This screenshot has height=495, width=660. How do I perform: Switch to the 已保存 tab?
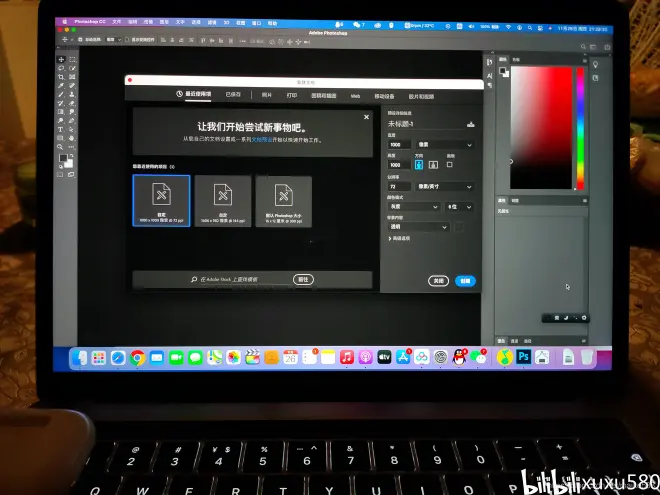[x=233, y=95]
